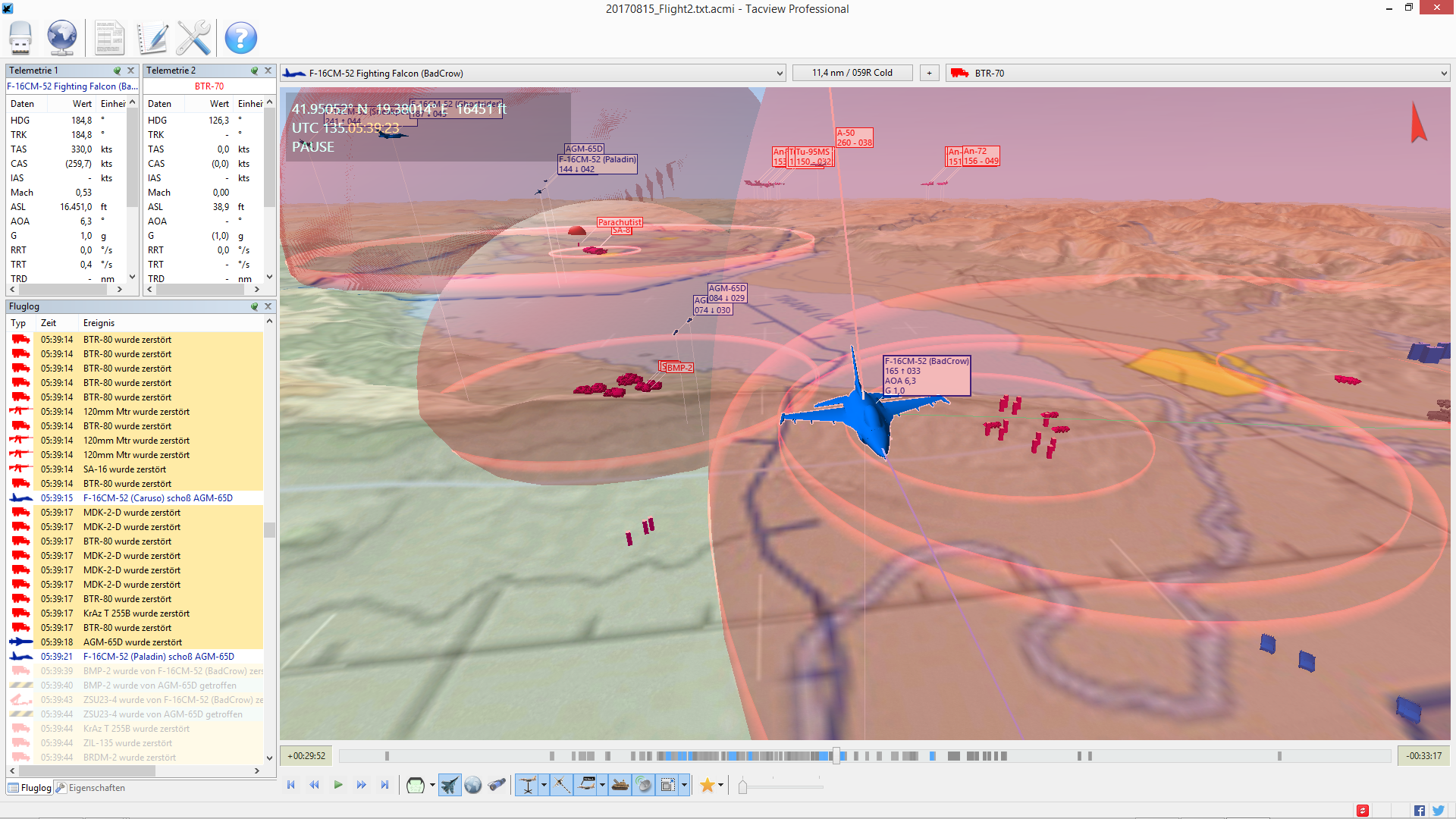Toggle the tank ground units icon

(620, 786)
